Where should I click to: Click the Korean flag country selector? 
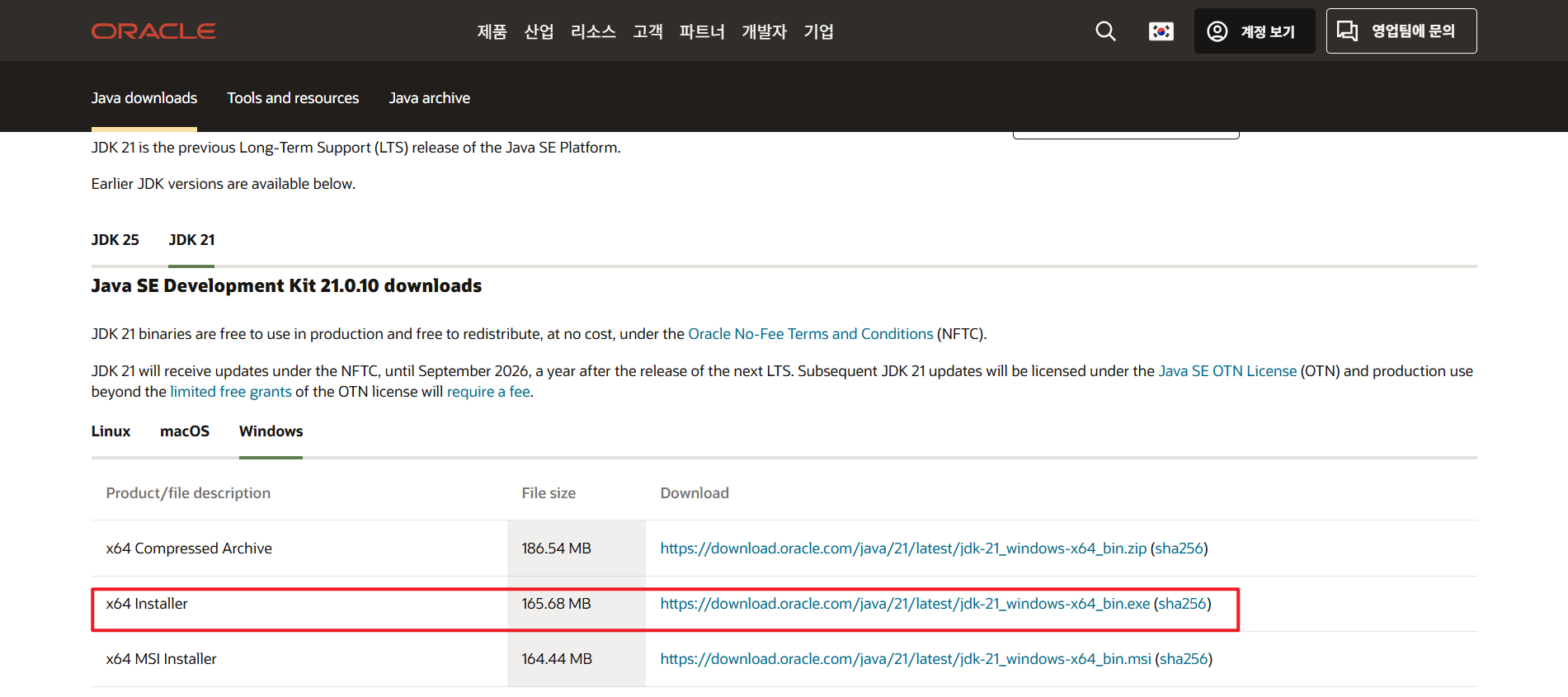tap(1161, 31)
